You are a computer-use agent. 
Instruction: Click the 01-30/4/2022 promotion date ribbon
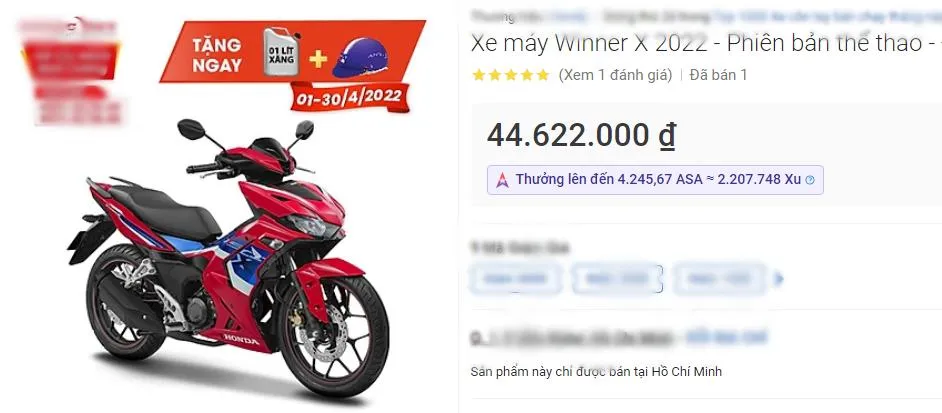tap(350, 97)
